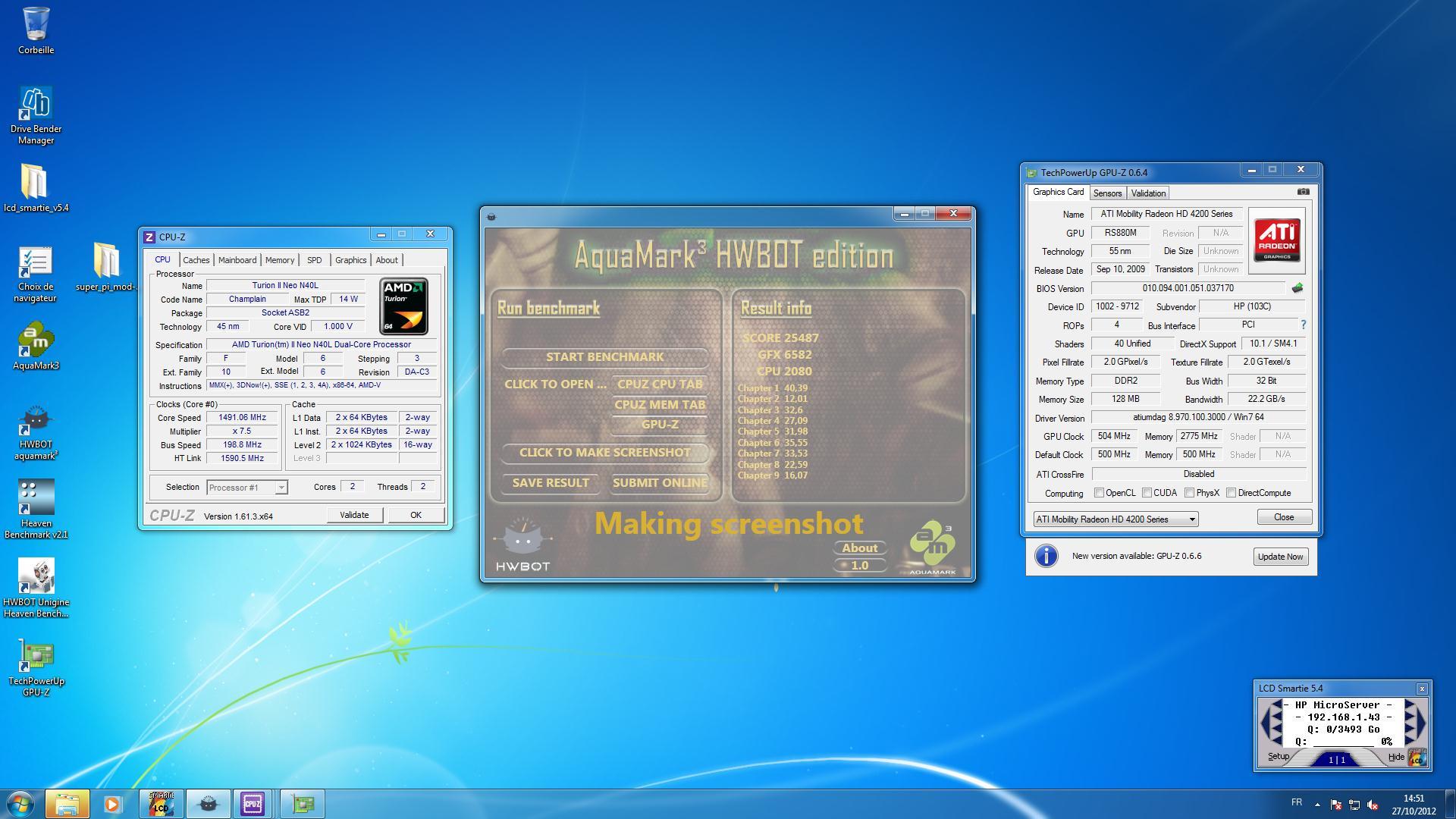The width and height of the screenshot is (1456, 819).
Task: Launch Heaven Benchmark v2.1 shortcut
Action: click(x=36, y=508)
